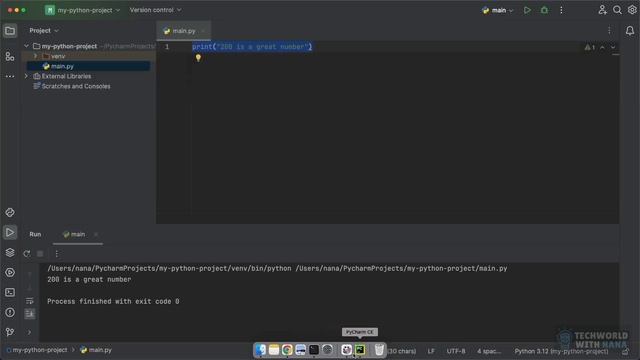Screen dimensions: 640x360
Task: Open more run actions in top toolbar
Action: [561, 10]
